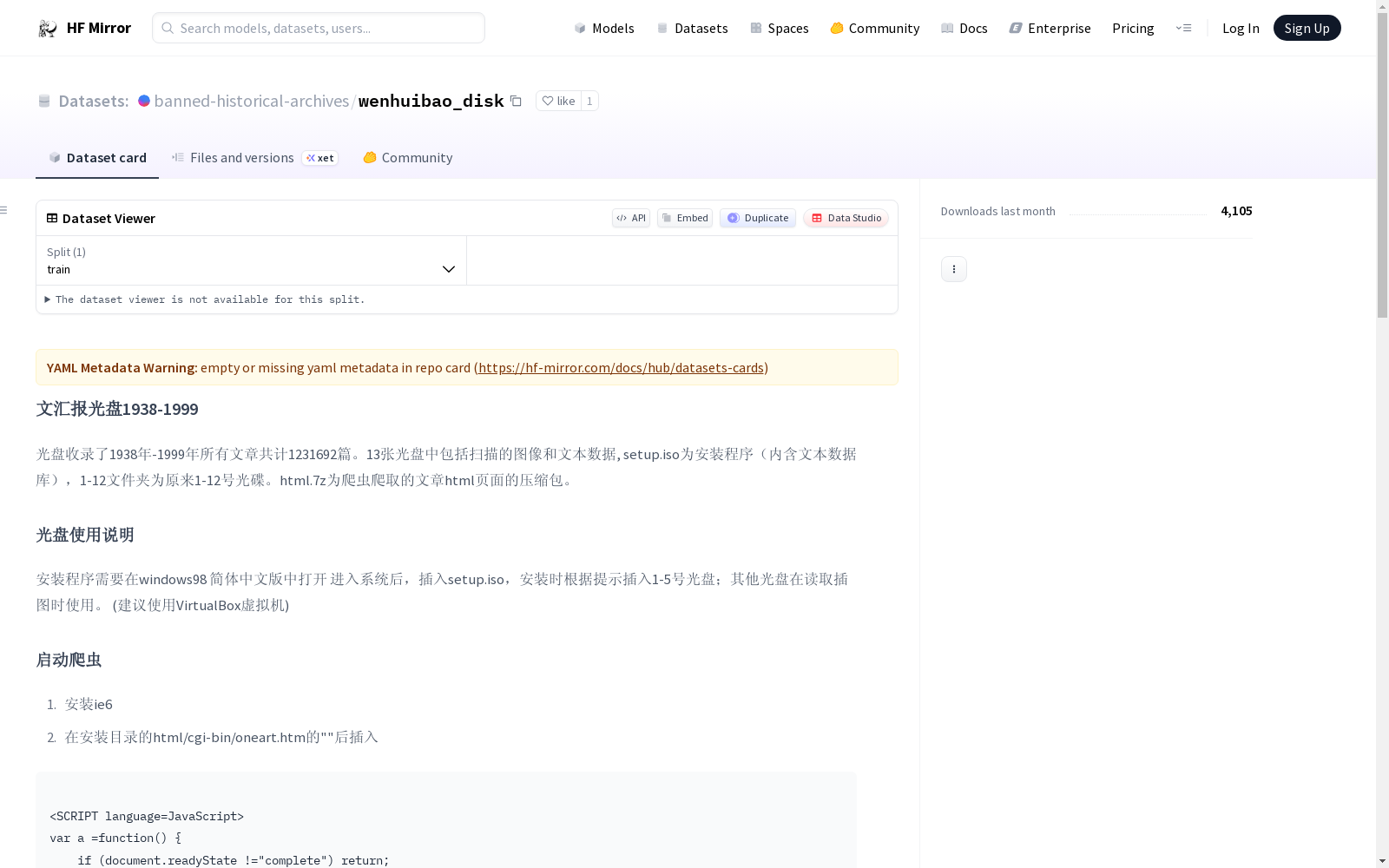The width and height of the screenshot is (1389, 868).
Task: Click the list item 安装ie6
Action: [89, 704]
